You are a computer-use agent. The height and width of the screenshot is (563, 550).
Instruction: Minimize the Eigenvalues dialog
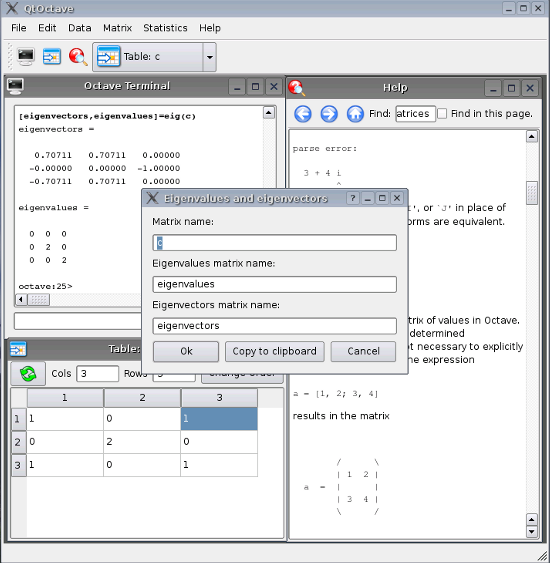tap(367, 198)
